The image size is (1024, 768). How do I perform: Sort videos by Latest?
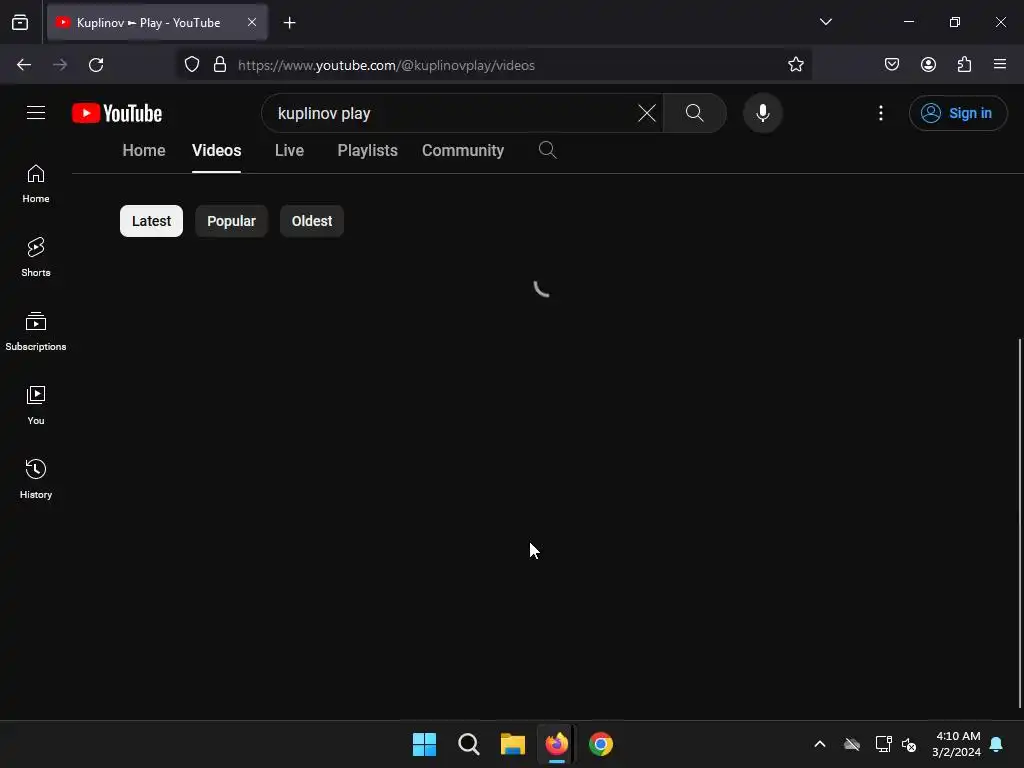pos(152,221)
